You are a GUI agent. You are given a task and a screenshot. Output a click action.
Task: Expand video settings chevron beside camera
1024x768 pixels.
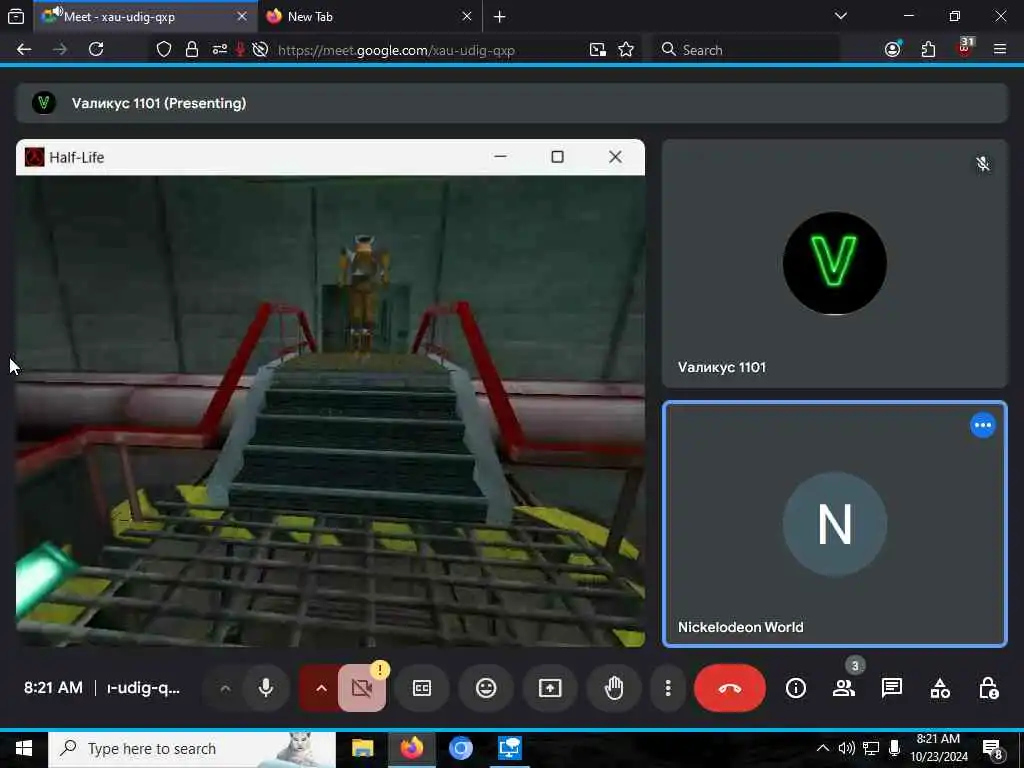tap(321, 688)
